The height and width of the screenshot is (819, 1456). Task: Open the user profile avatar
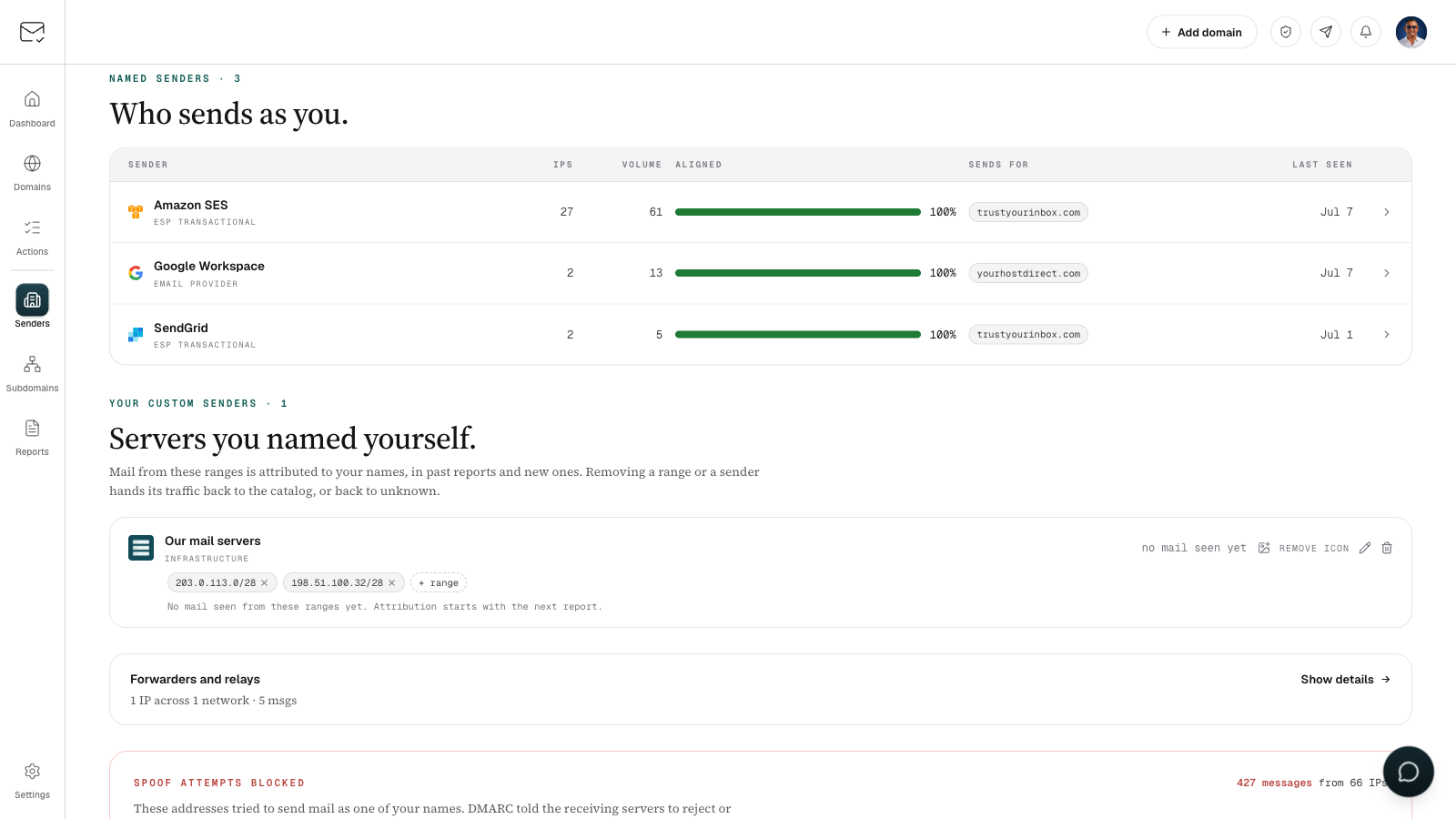click(1411, 32)
